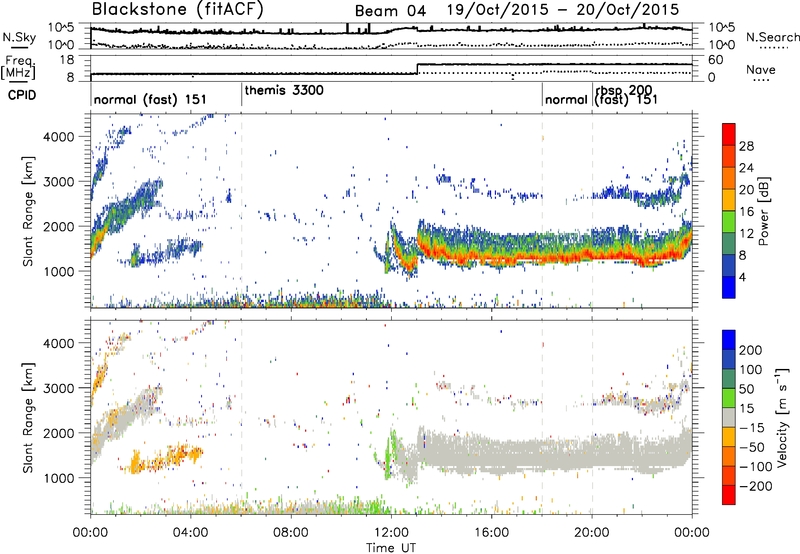Click the '08:00' time axis tick label
This screenshot has width=800, height=554.
tap(291, 533)
